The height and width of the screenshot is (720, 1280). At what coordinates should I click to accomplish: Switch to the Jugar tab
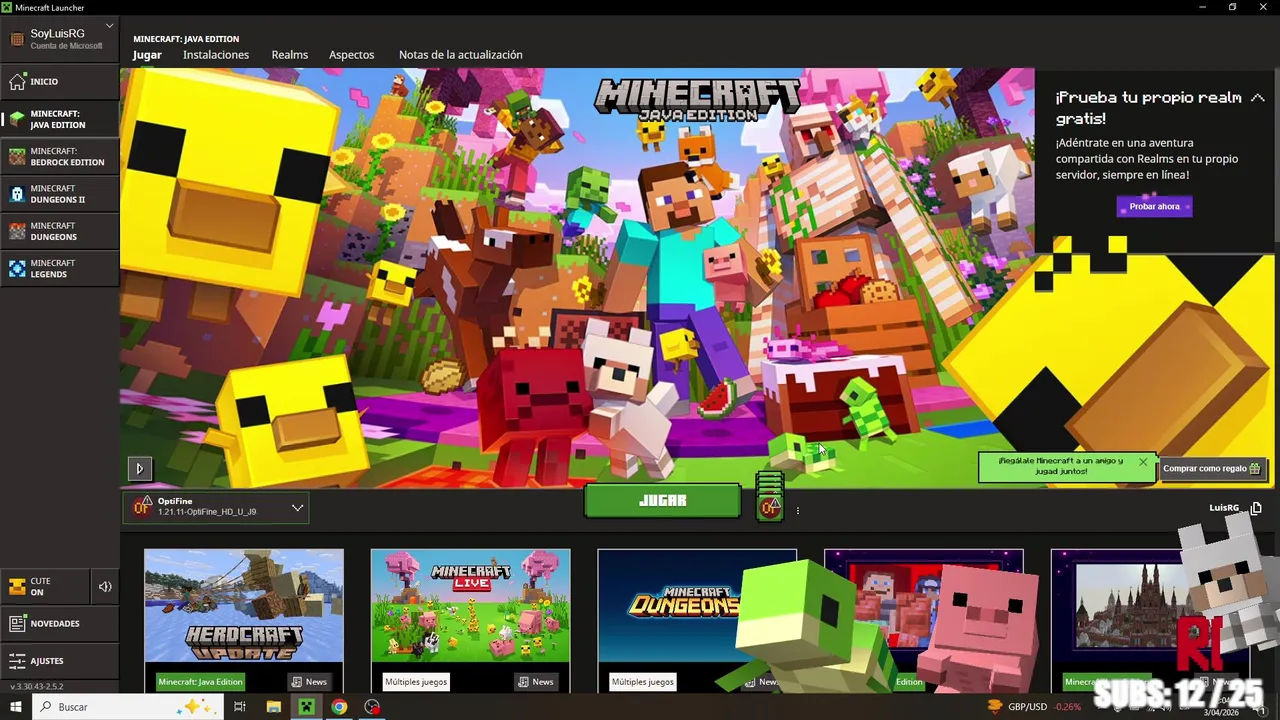(147, 55)
